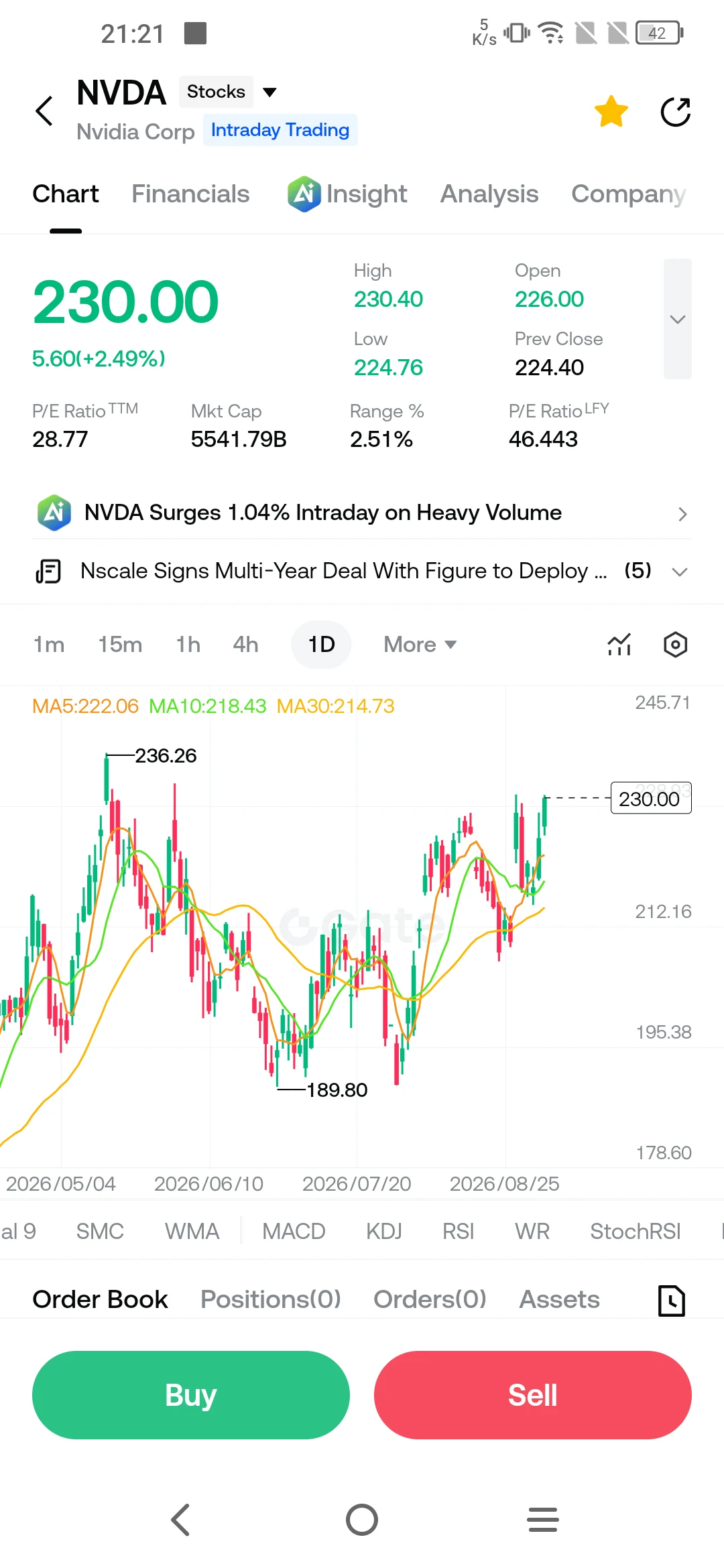This screenshot has width=724, height=1568.
Task: Tap the Wi-Fi icon in status bar
Action: (x=551, y=32)
